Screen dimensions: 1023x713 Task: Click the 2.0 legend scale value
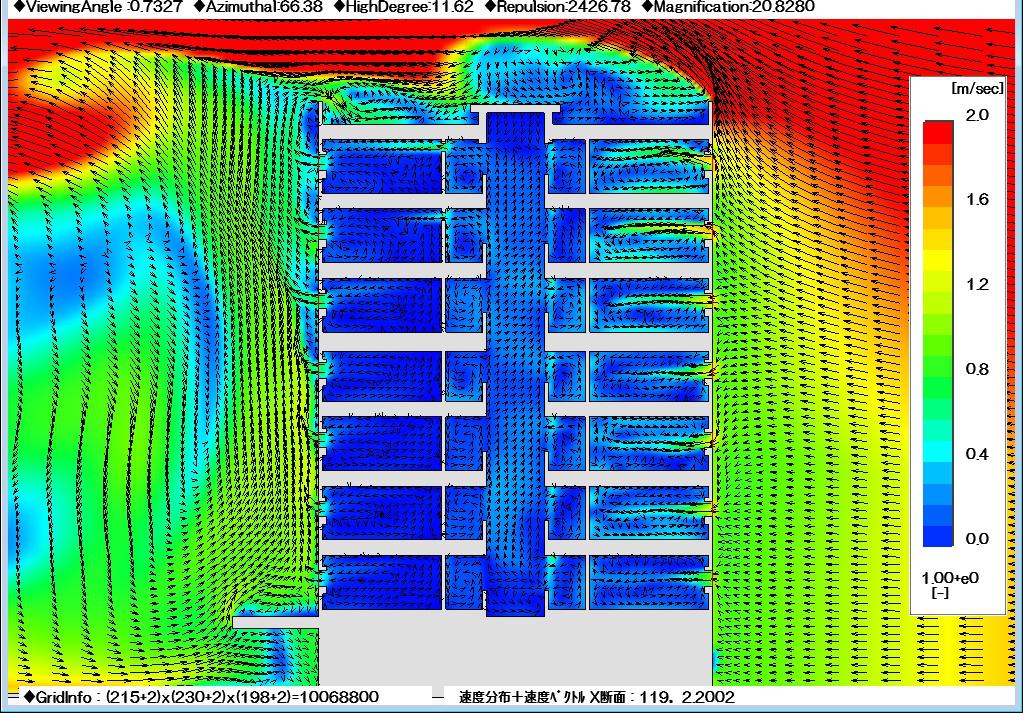(977, 115)
